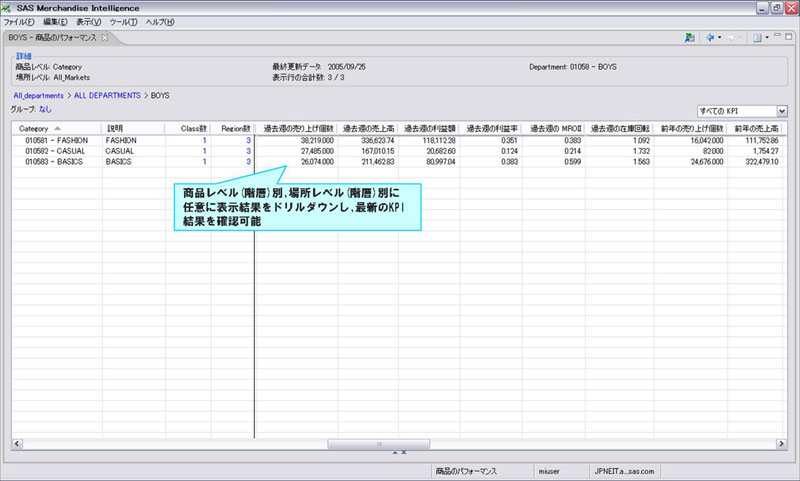Click the グループ なし link
Screen dimensions: 800x481
45,109
